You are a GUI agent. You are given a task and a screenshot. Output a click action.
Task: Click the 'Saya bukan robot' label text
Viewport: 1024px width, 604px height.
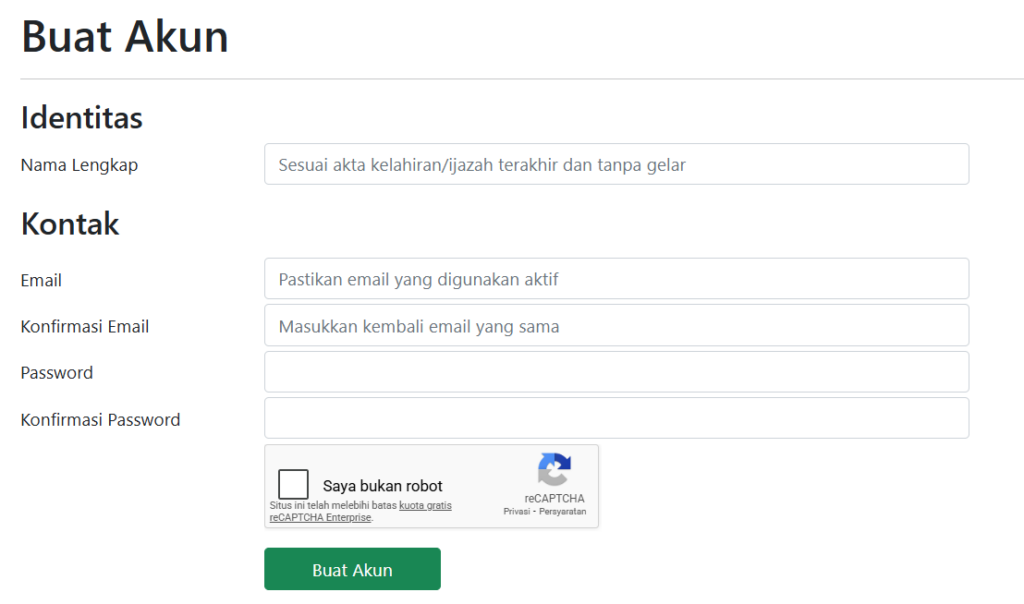pyautogui.click(x=382, y=486)
